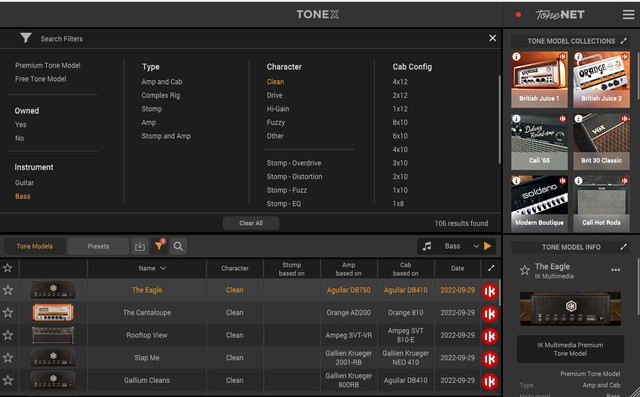
Task: Click the Search Filters funnel icon
Action: pyautogui.click(x=26, y=38)
